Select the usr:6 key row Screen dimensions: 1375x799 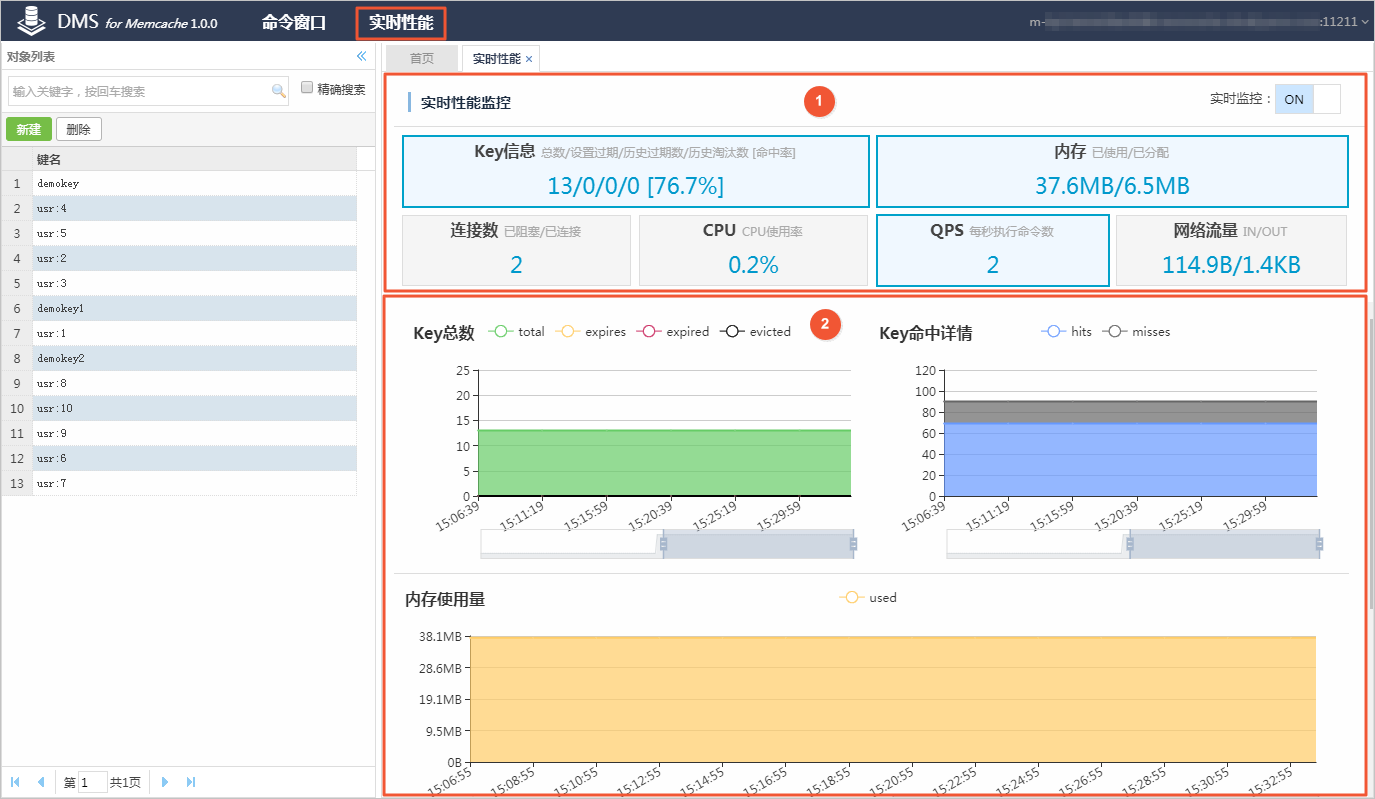[194, 458]
